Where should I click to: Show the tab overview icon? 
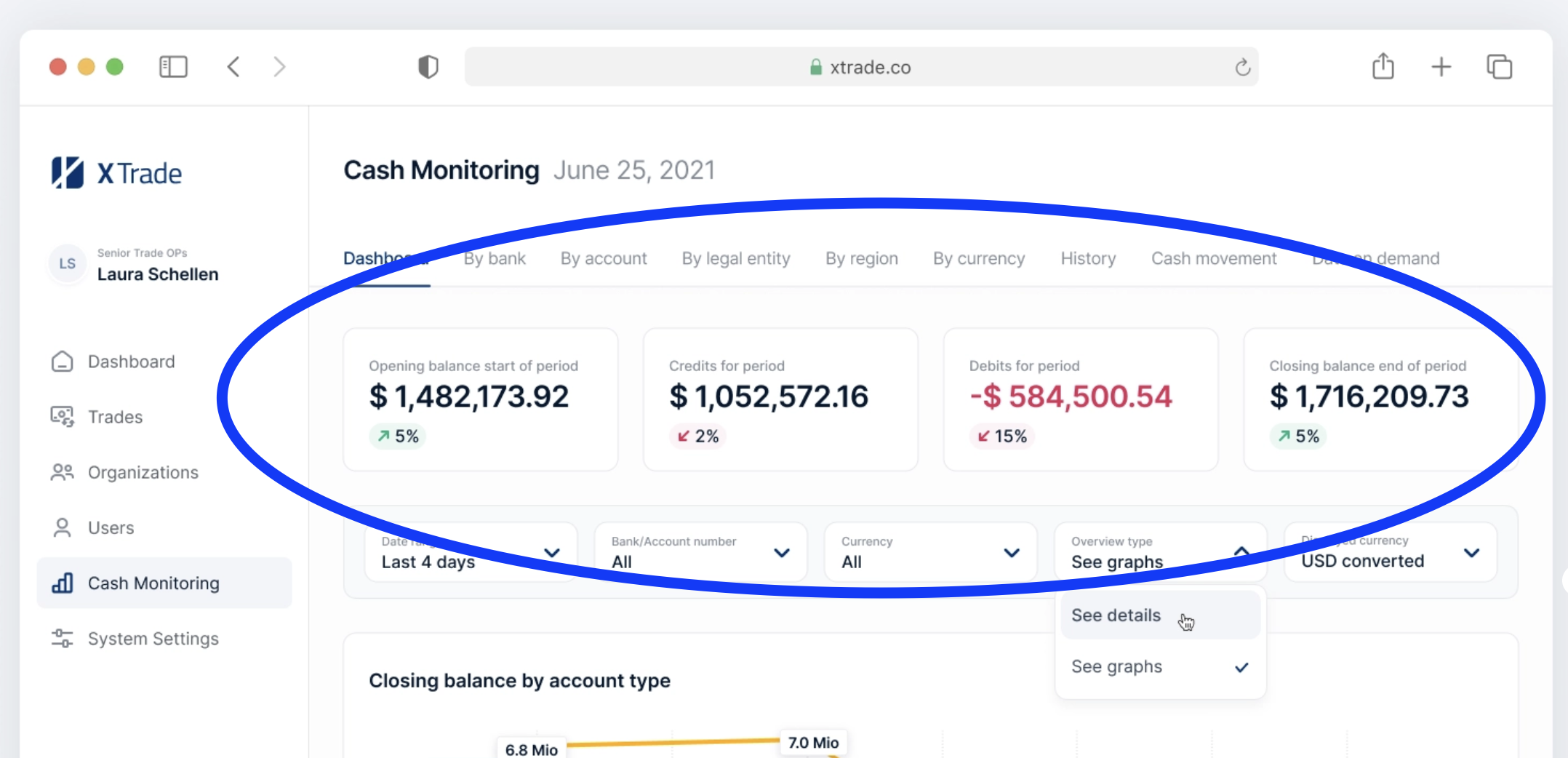tap(1499, 67)
